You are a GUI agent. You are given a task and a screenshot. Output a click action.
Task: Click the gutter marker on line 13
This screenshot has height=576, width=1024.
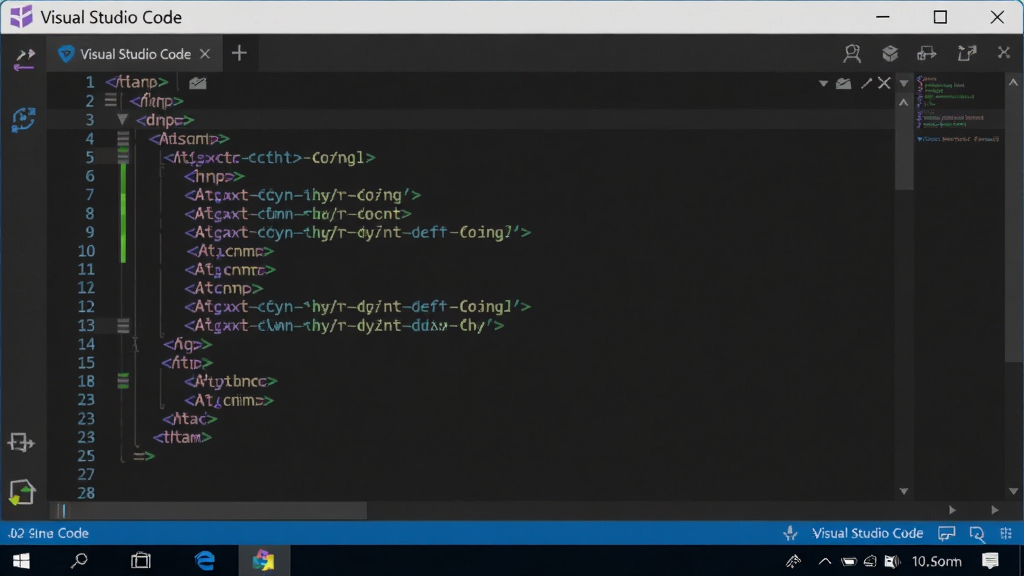[x=123, y=325]
